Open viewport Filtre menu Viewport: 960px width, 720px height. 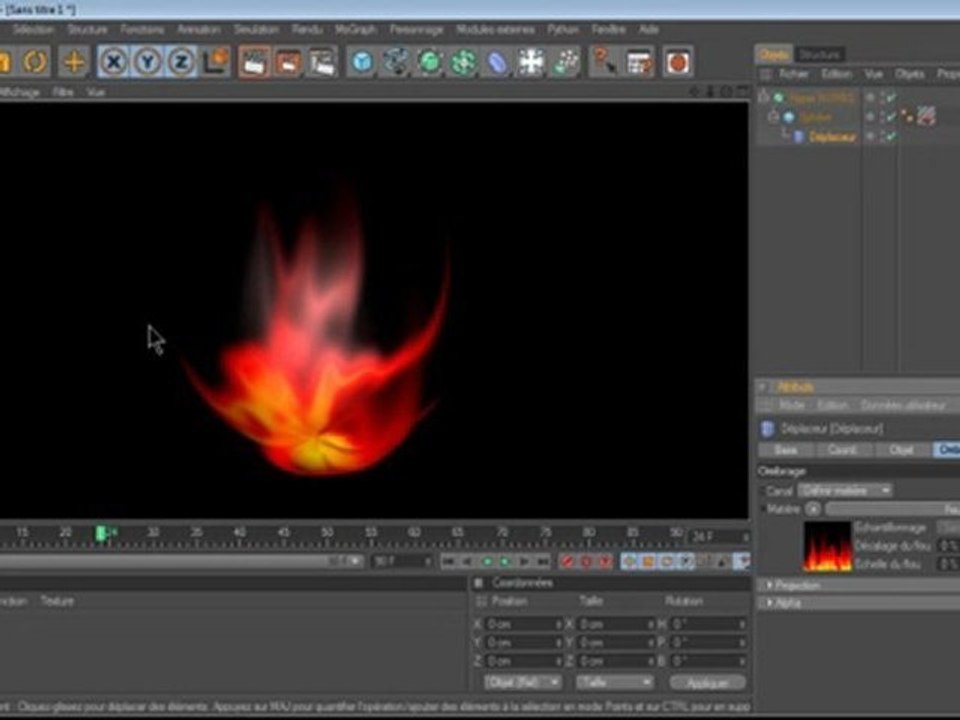(x=62, y=92)
